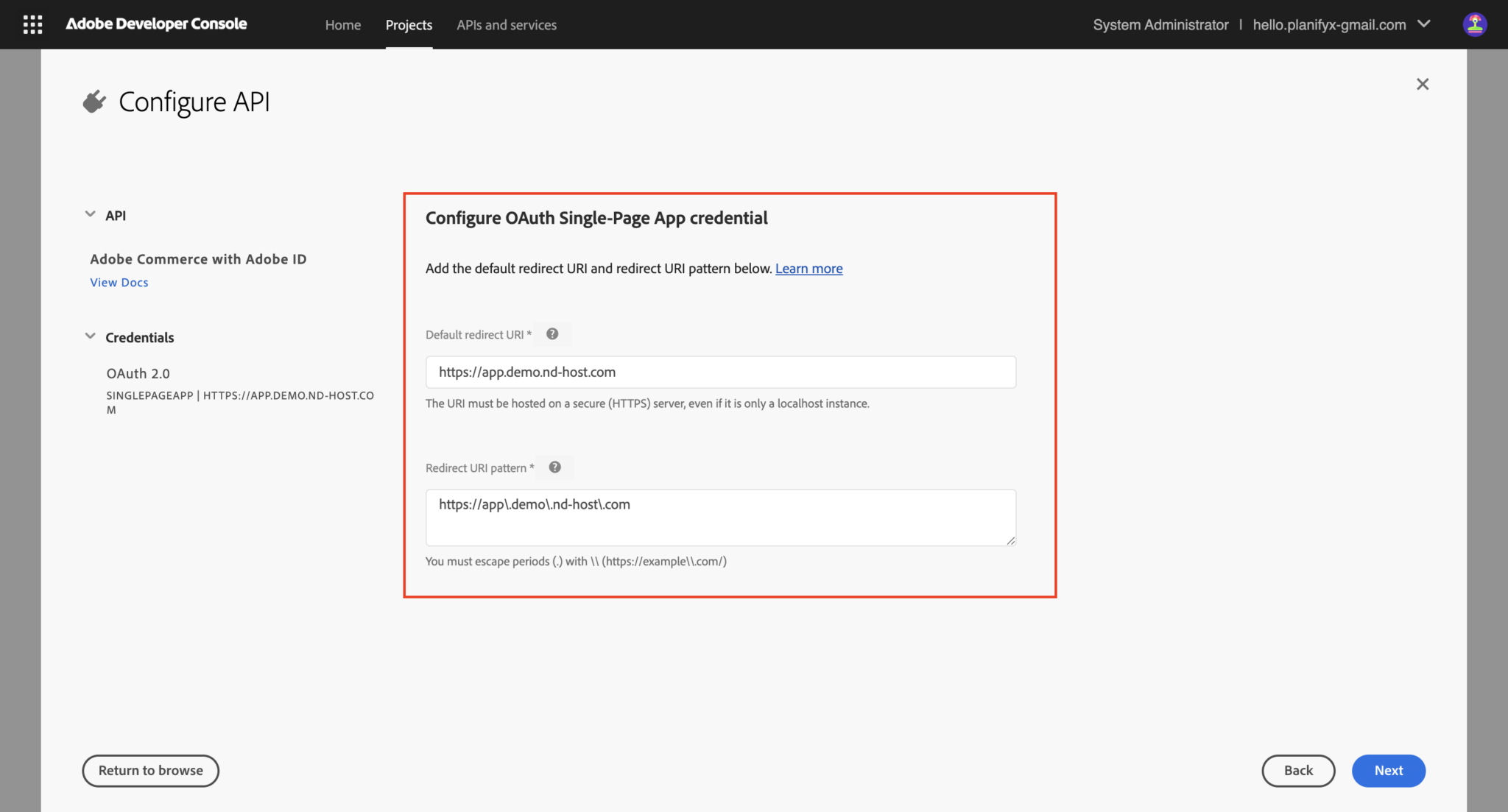Click the API section label
The height and width of the screenshot is (812, 1508).
coord(116,216)
